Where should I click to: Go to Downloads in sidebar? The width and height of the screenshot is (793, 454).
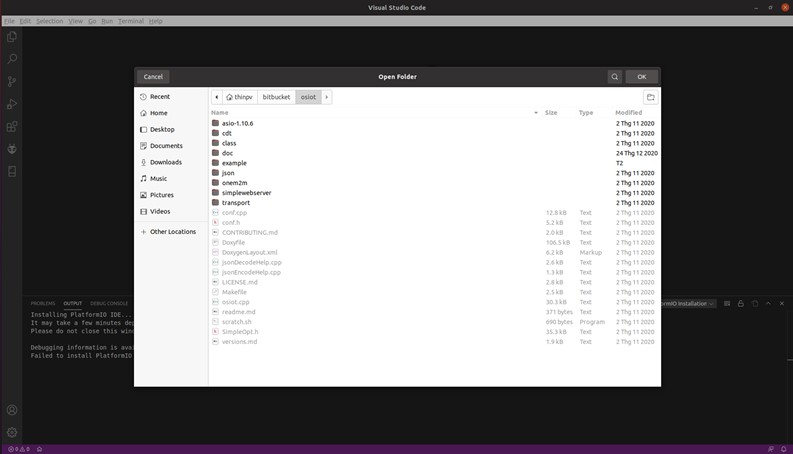tap(171, 162)
